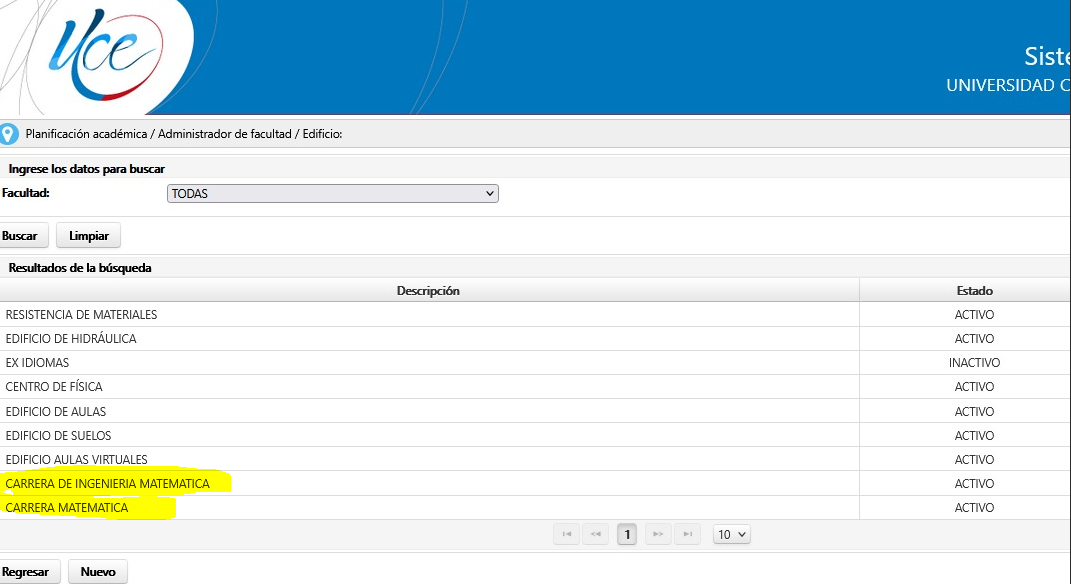Go to next page of results
Screen dimensions: 1071x584
click(658, 535)
